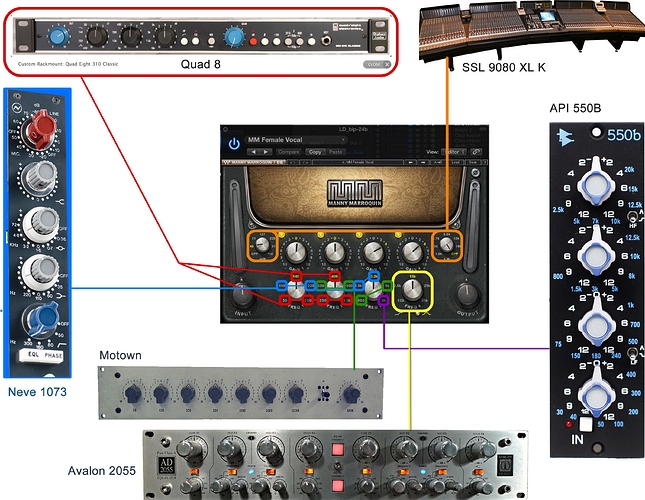Screen dimensions: 645x500
Task: Select the next preset arrow
Action: tap(266, 152)
